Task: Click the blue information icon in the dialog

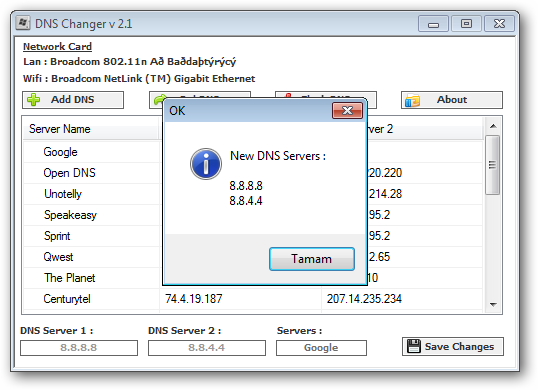Action: pyautogui.click(x=206, y=164)
